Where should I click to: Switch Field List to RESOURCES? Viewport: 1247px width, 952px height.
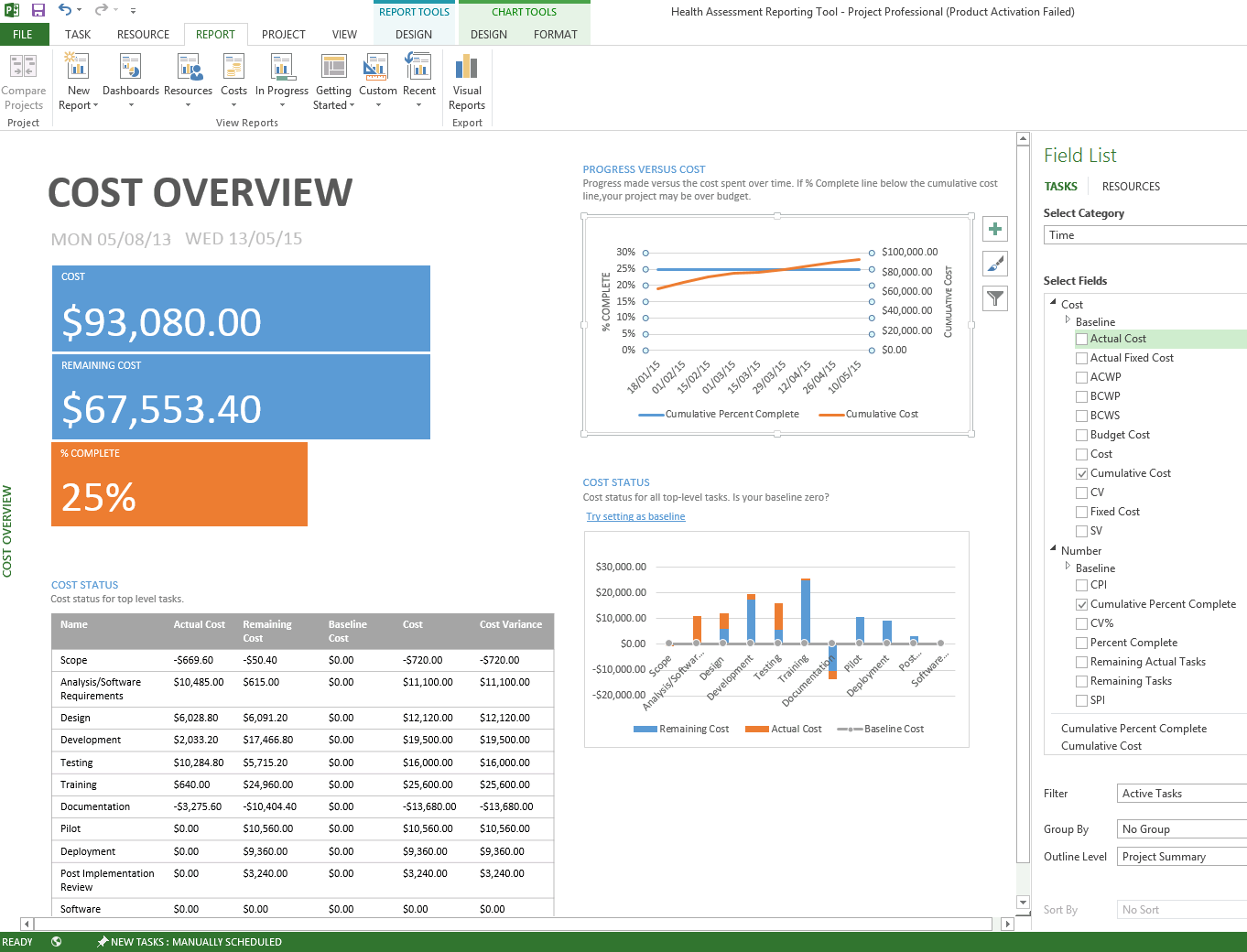(x=1131, y=186)
